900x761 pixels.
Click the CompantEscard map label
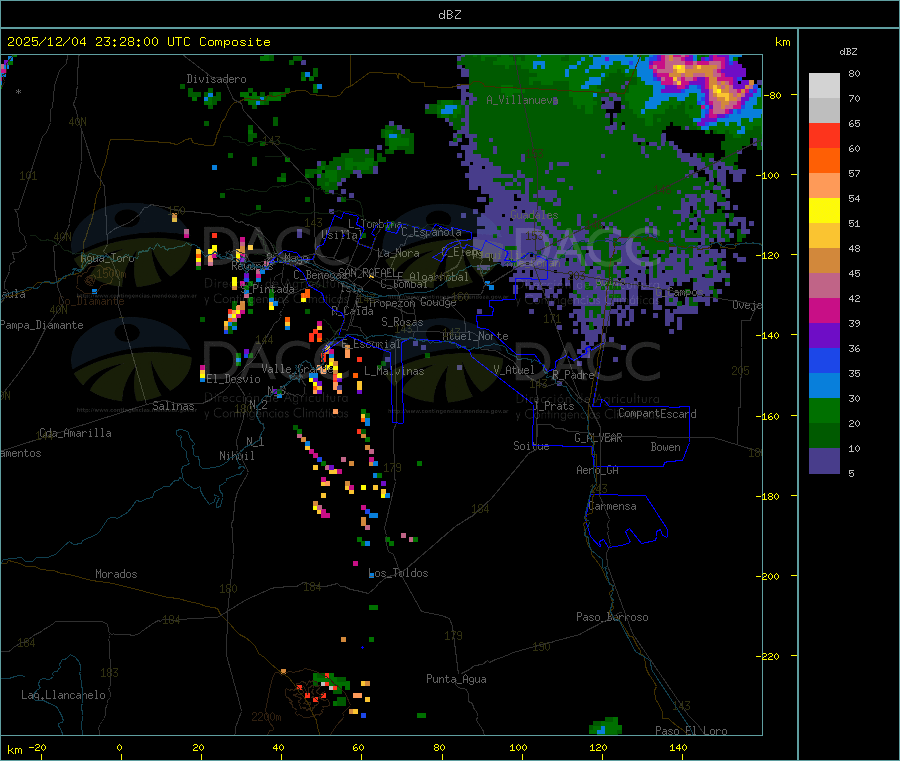657,414
